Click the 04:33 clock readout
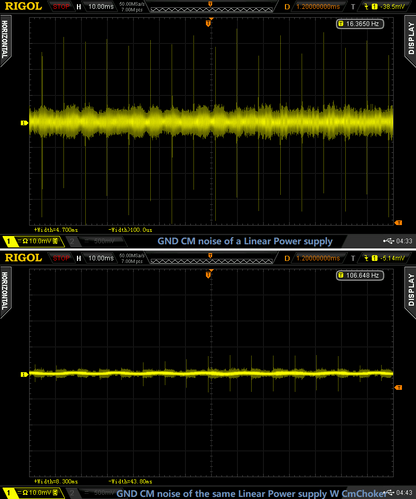The height and width of the screenshot is (499, 416). pyautogui.click(x=404, y=241)
